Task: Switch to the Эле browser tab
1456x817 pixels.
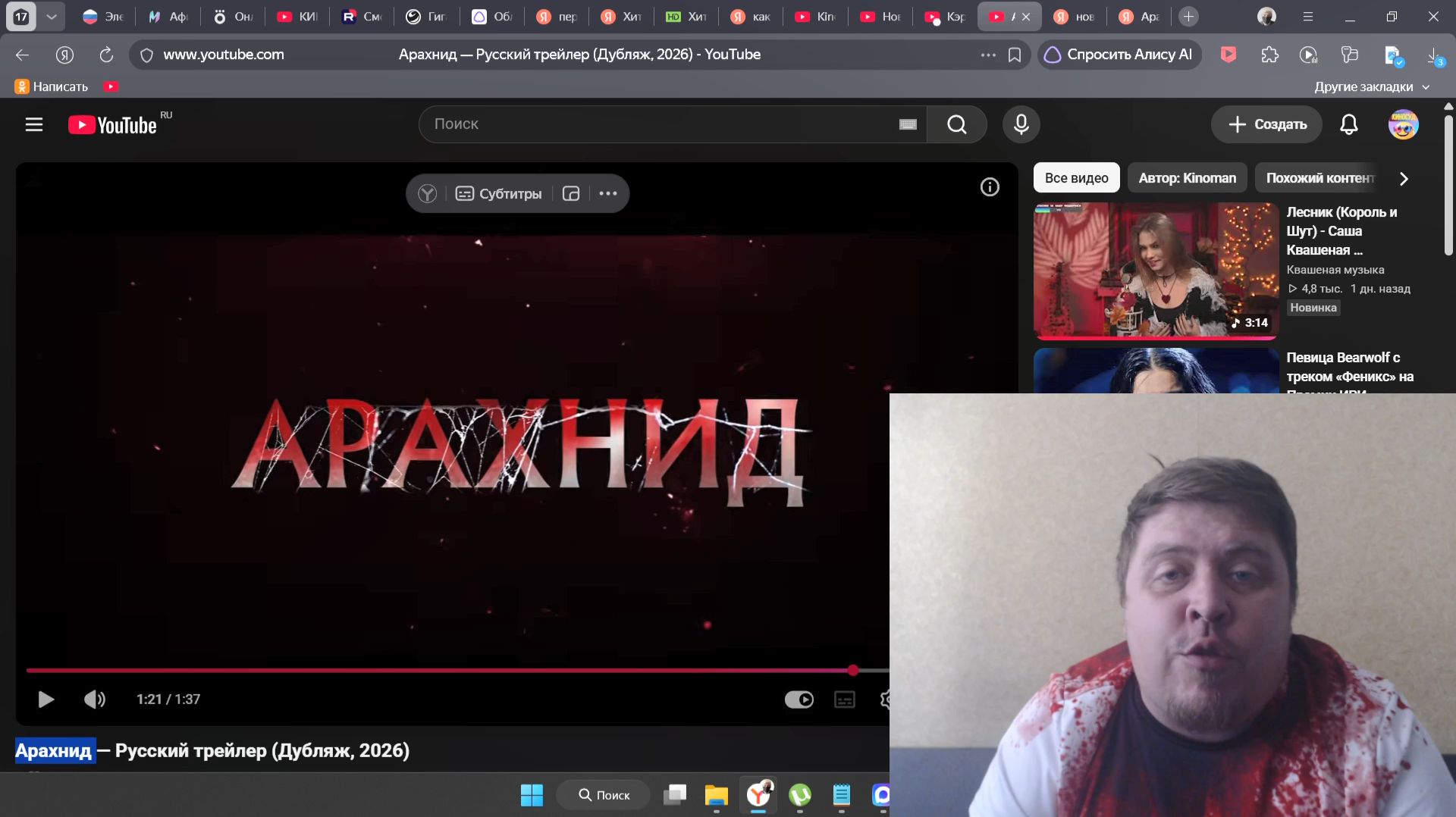Action: (x=103, y=17)
